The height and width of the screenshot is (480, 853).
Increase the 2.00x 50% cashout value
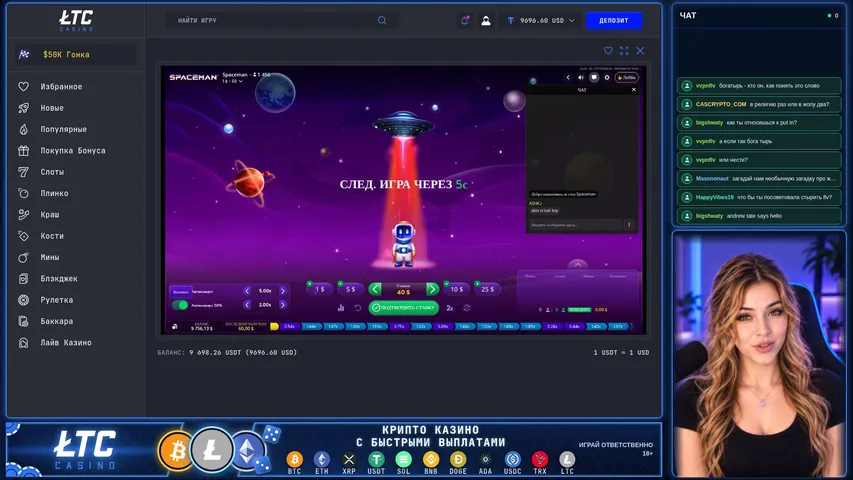283,305
